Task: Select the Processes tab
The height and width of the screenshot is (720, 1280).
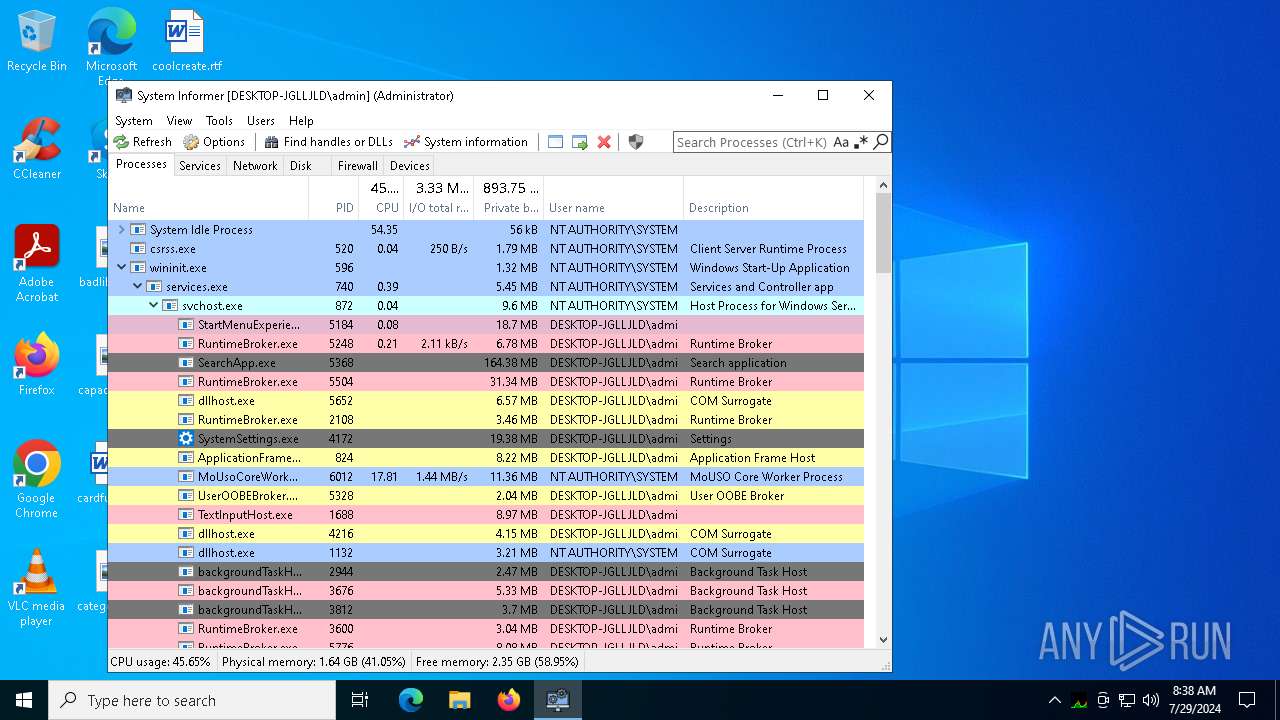Action: click(x=141, y=165)
